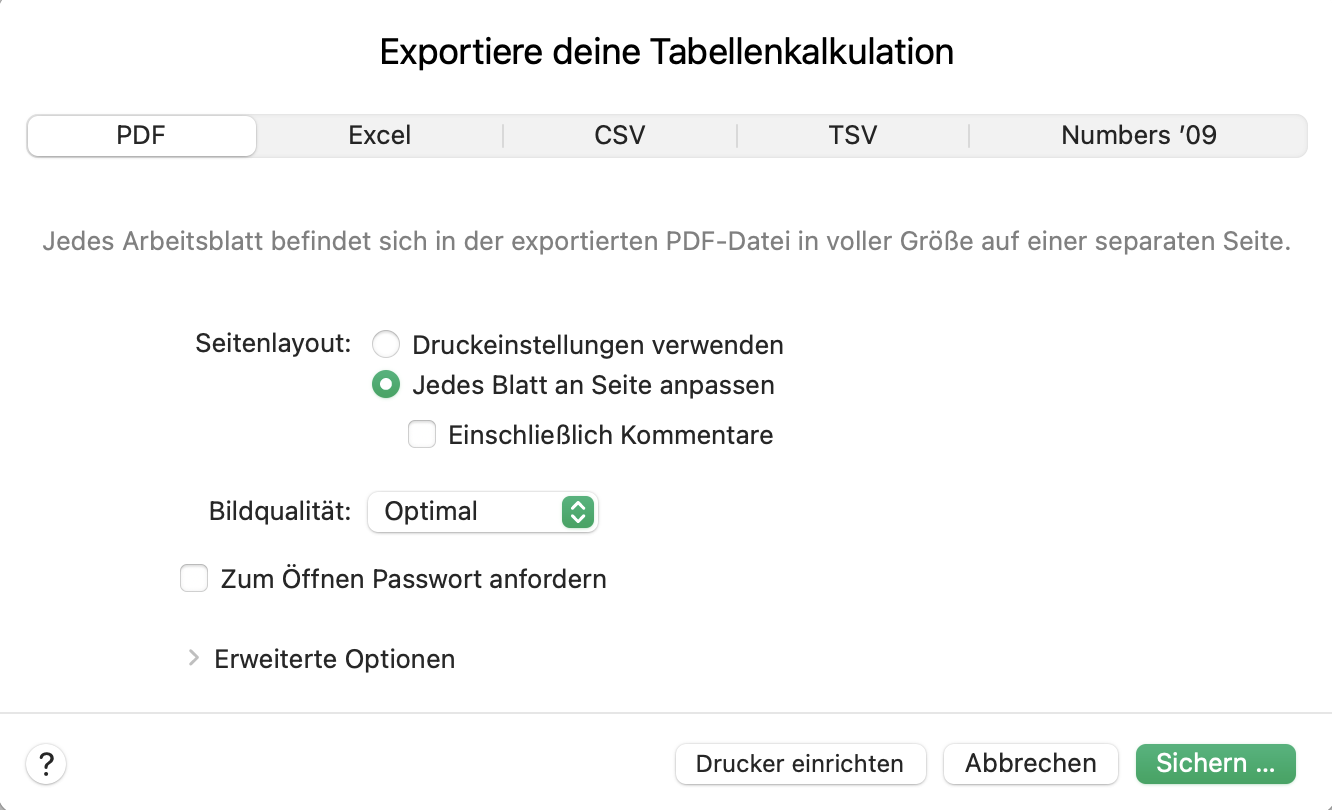This screenshot has width=1332, height=810.
Task: Switch to the Numbers '09 tab
Action: pos(1138,136)
